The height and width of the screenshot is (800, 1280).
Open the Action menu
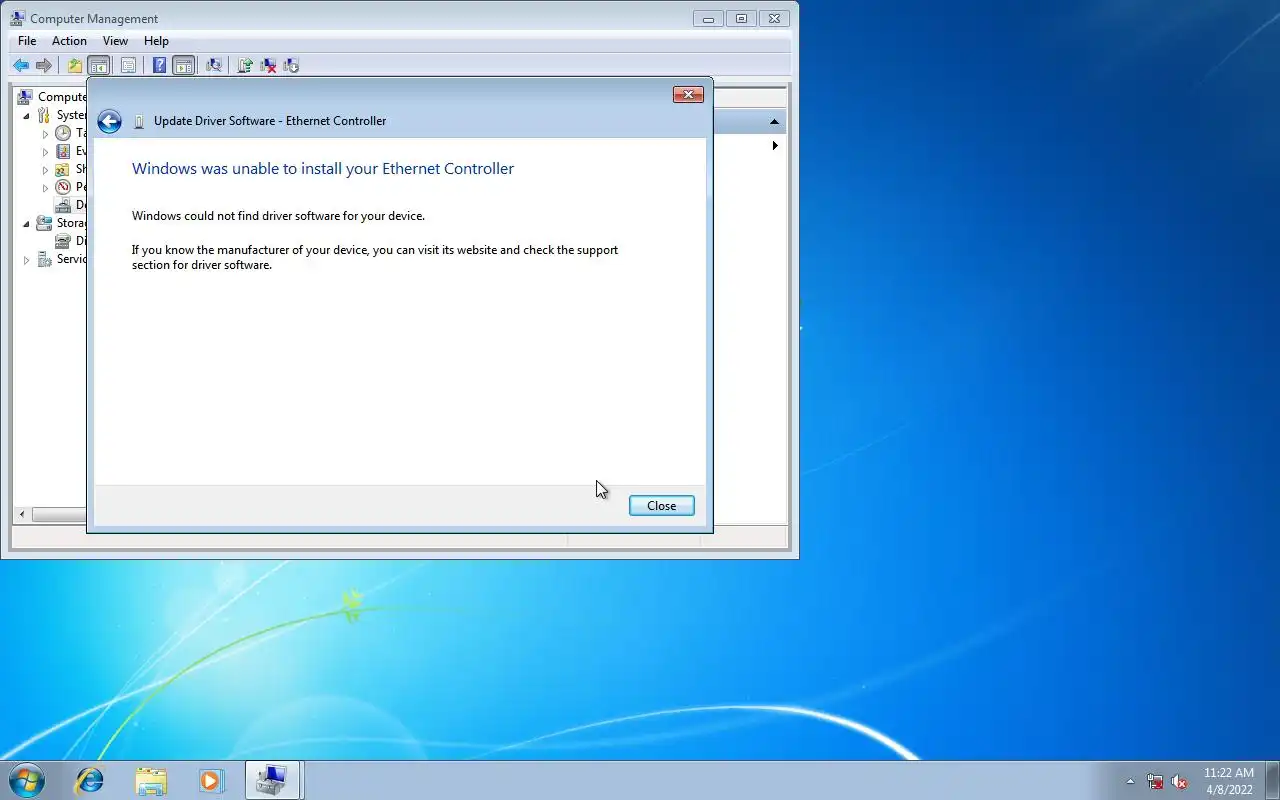tap(69, 41)
